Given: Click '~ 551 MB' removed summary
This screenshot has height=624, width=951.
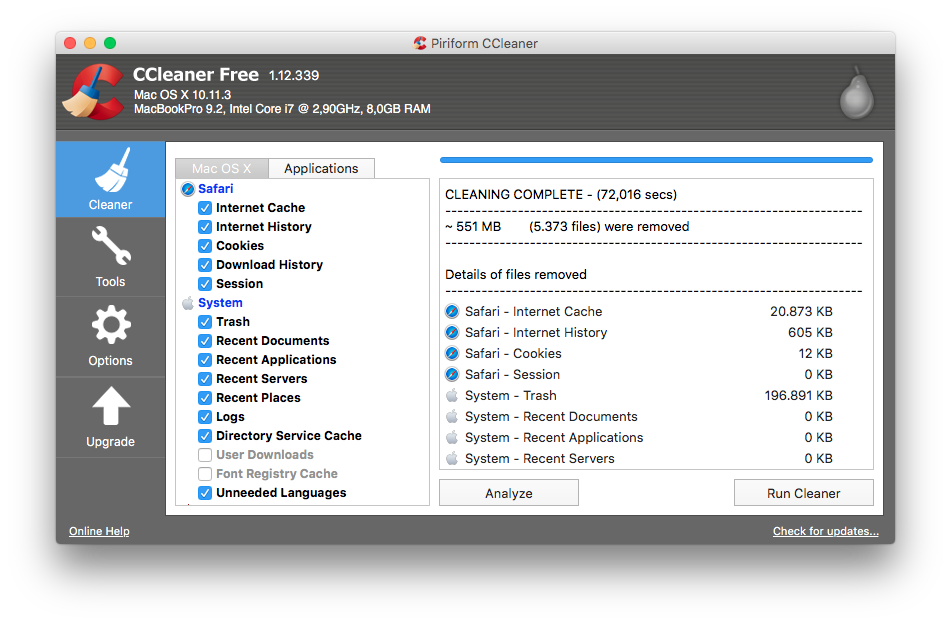Looking at the screenshot, I should (x=473, y=227).
